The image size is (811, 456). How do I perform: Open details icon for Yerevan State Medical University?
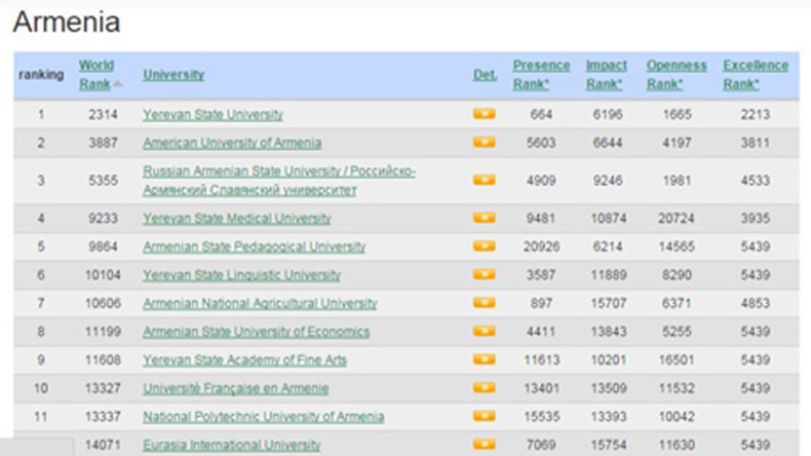pos(484,218)
